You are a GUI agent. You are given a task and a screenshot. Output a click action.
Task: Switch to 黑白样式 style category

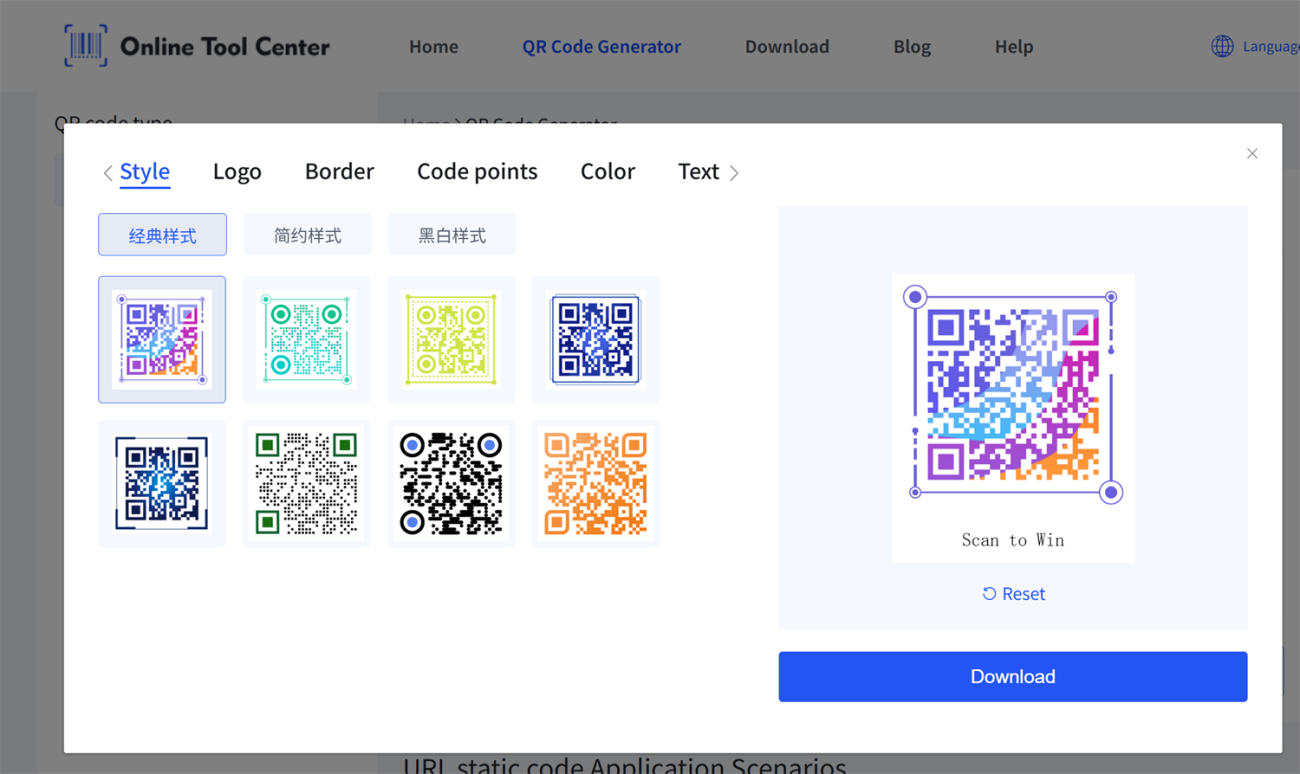452,235
